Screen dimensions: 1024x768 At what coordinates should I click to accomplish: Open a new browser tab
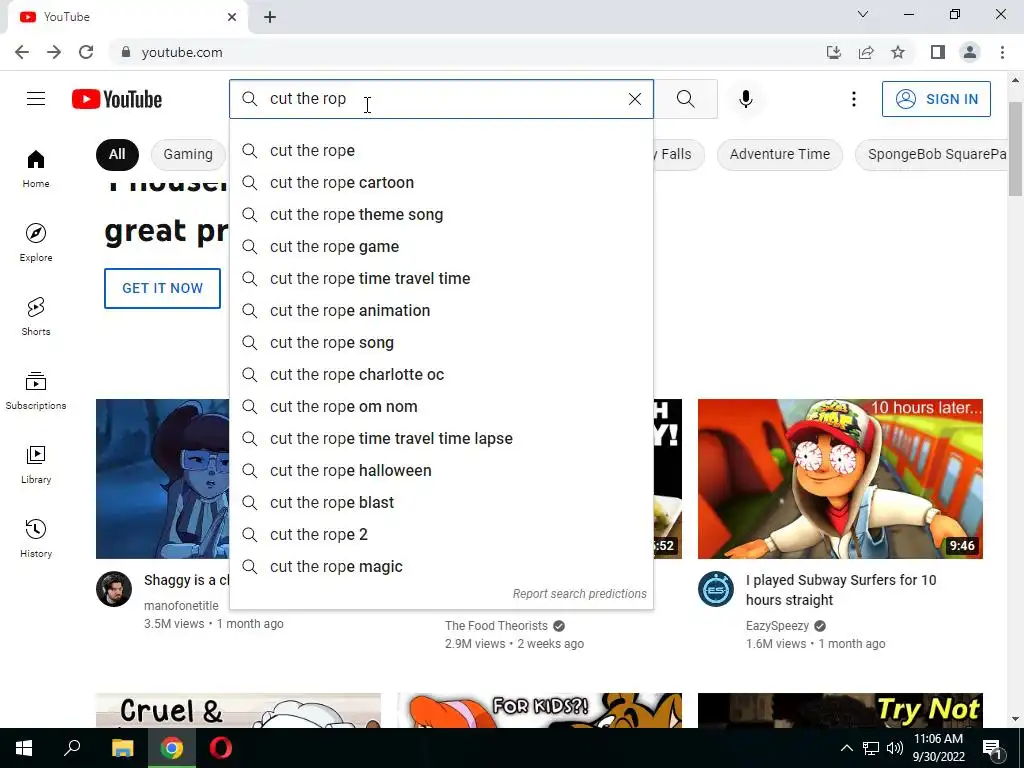pyautogui.click(x=270, y=17)
